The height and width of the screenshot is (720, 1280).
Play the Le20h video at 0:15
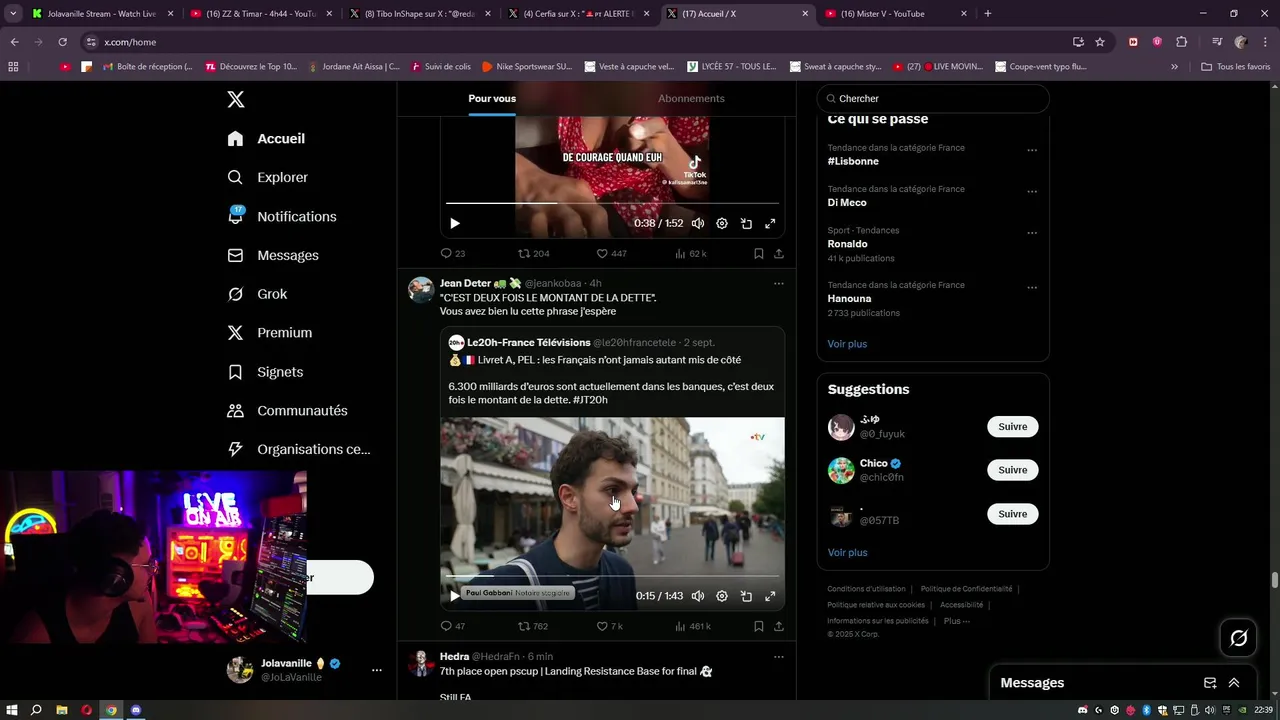pos(455,596)
